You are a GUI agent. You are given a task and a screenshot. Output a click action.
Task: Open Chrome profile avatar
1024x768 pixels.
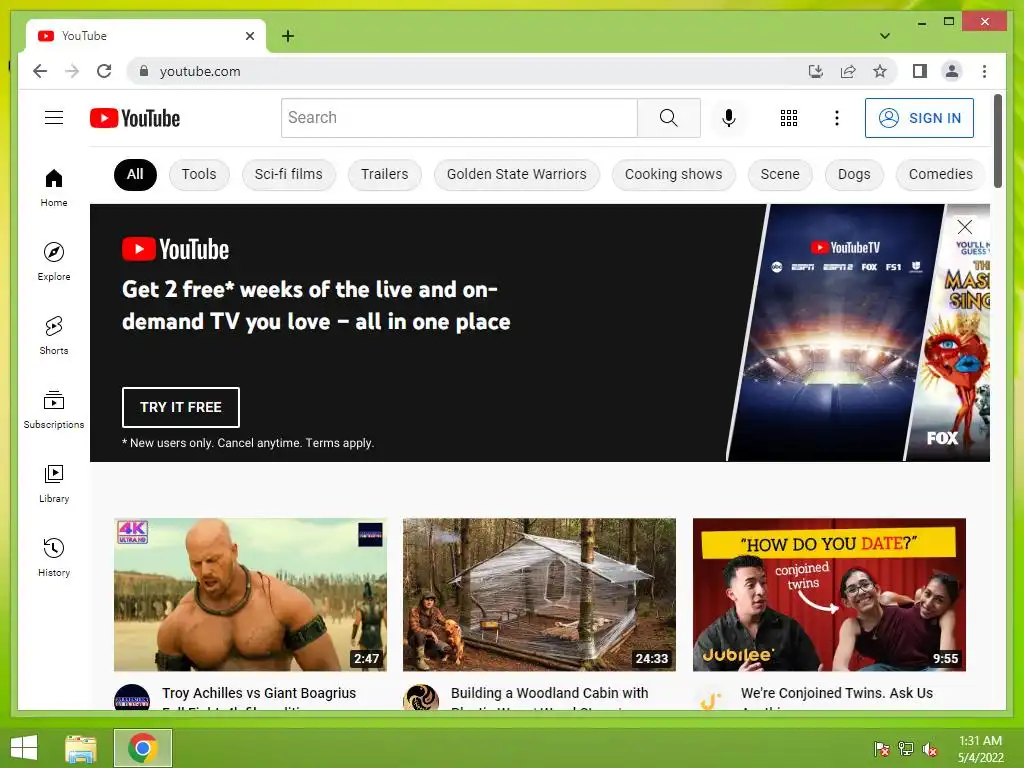(952, 71)
